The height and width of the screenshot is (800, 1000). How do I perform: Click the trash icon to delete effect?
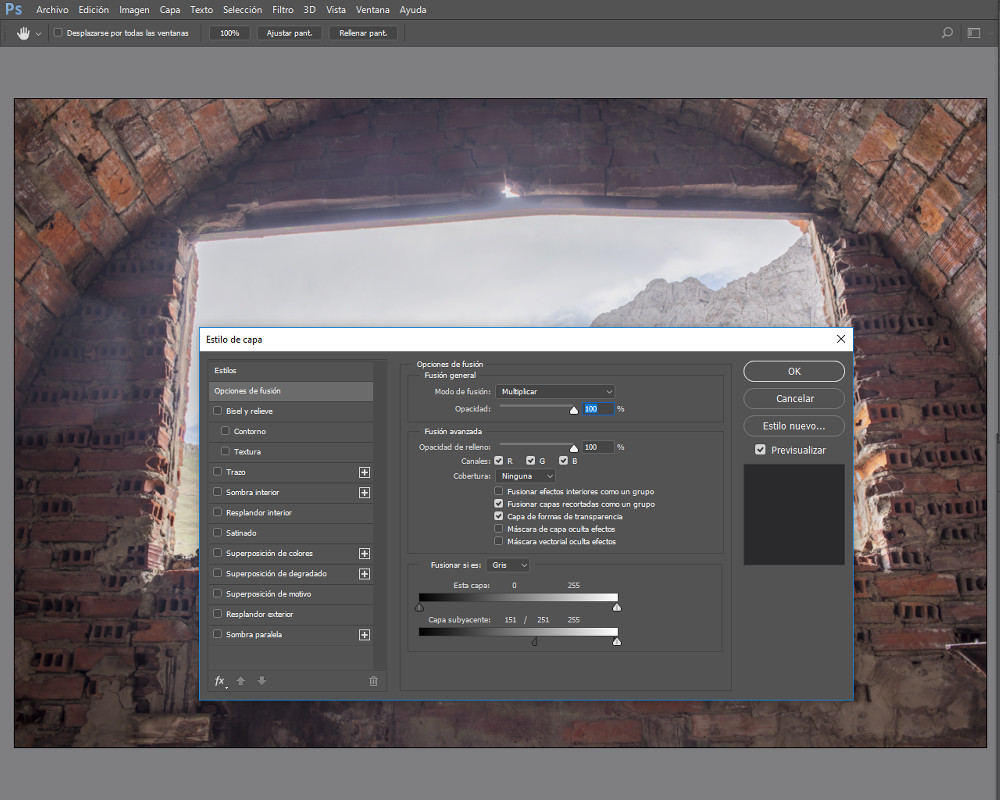[x=373, y=681]
